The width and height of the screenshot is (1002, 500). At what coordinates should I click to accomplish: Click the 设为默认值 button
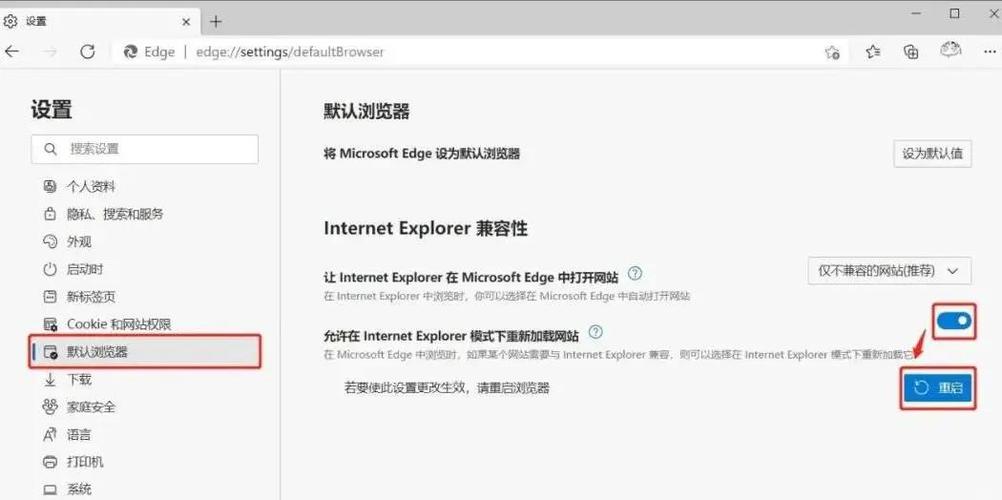(932, 154)
